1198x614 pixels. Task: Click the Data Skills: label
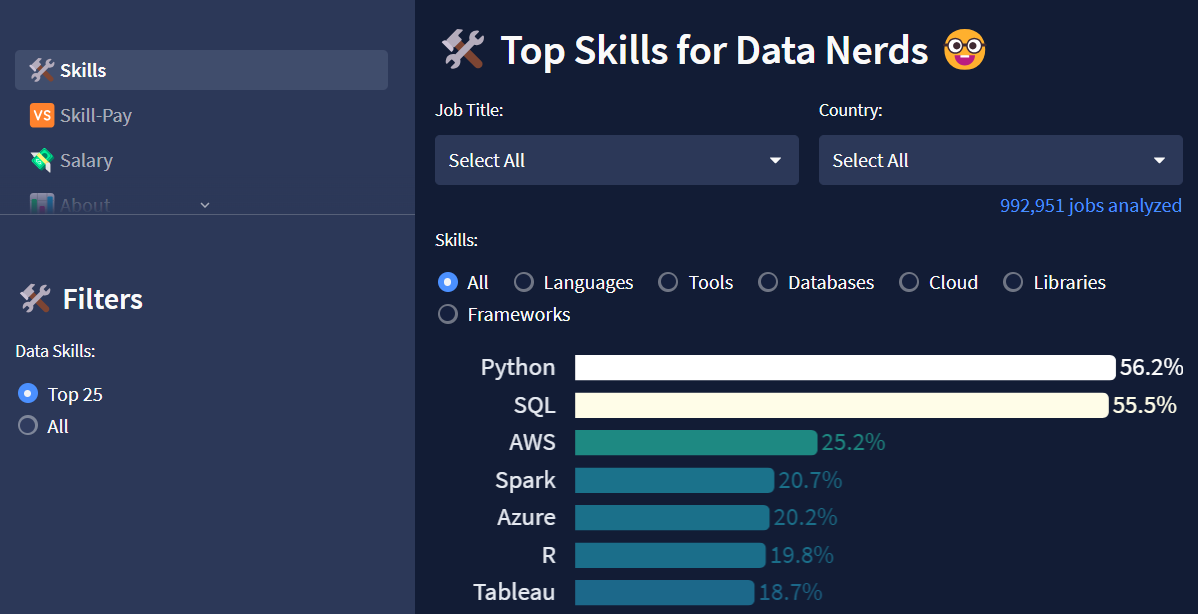point(55,351)
